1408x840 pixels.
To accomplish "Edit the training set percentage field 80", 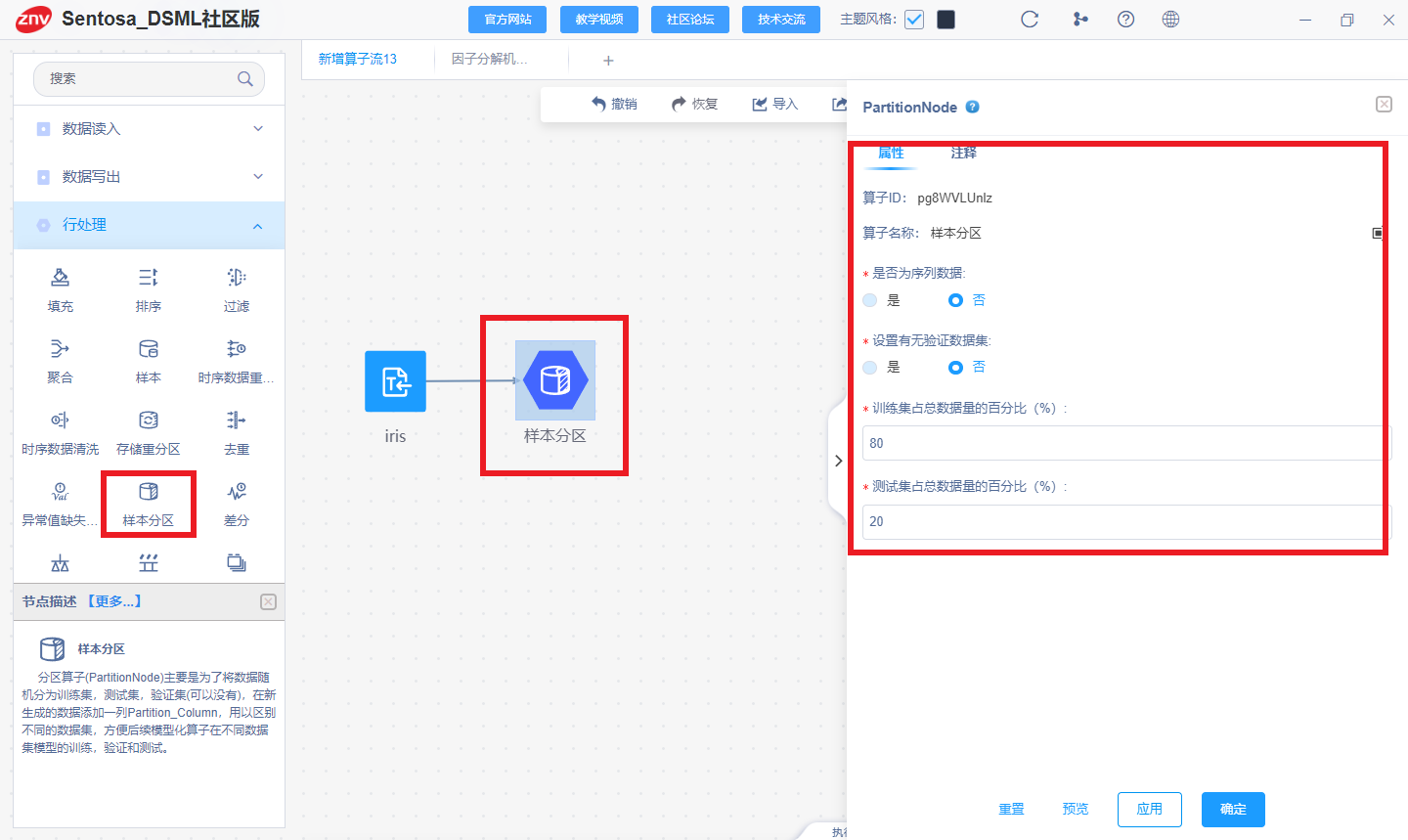I will pos(1126,443).
